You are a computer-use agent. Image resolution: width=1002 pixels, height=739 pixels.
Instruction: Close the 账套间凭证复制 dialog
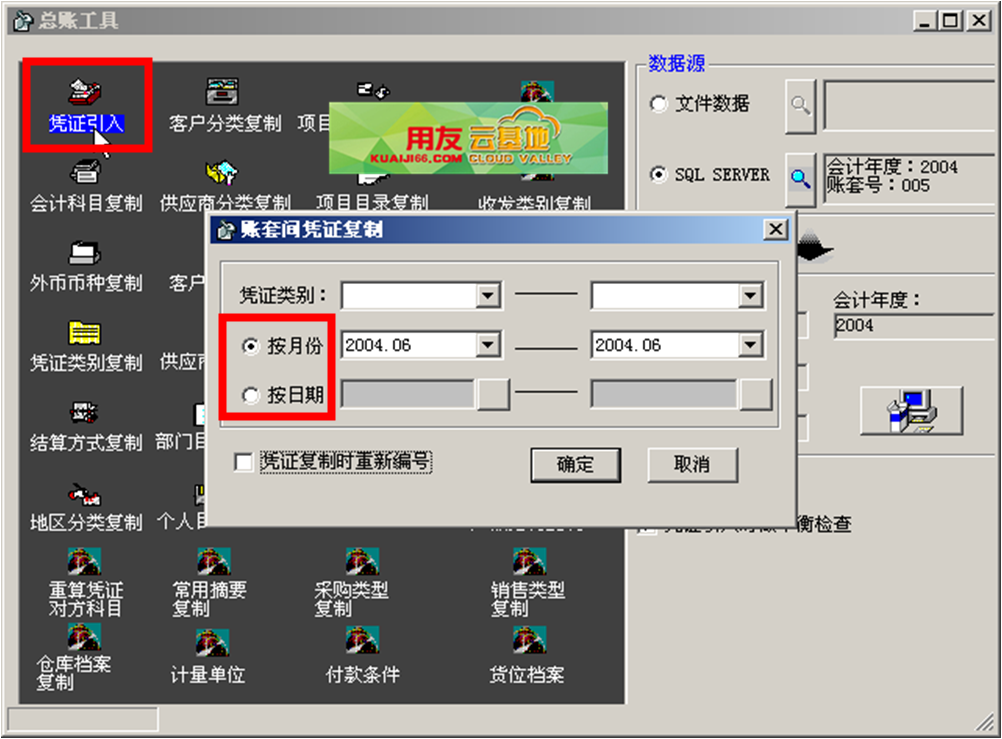coord(776,229)
